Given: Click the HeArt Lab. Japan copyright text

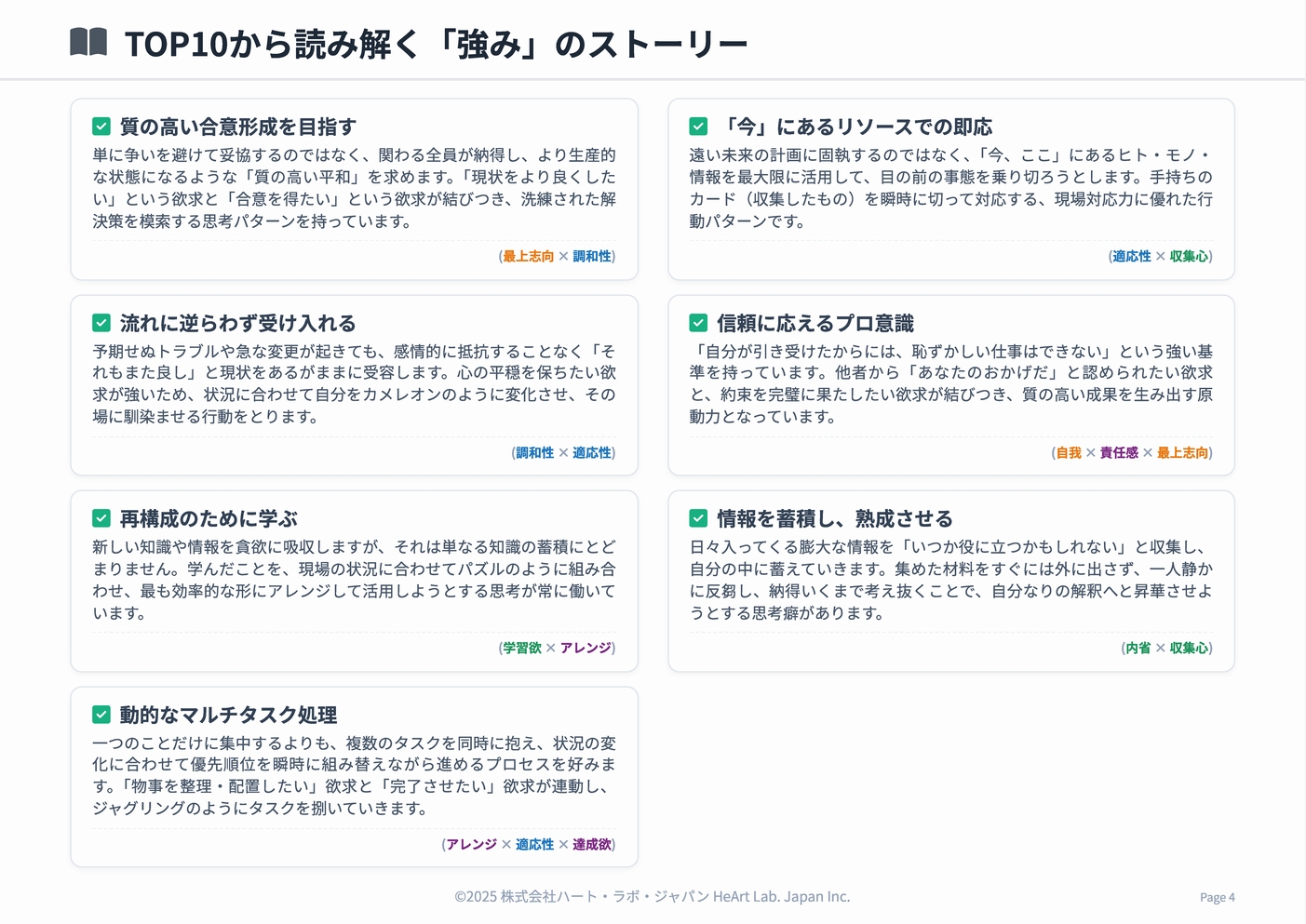Looking at the screenshot, I should pos(652,897).
